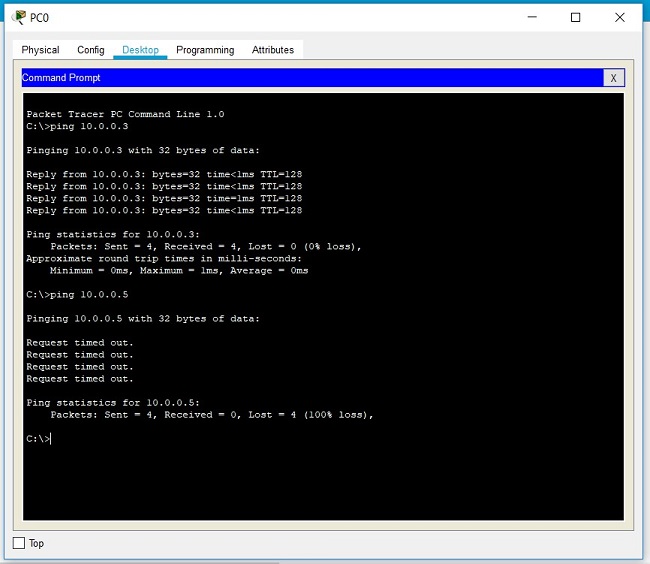Click the 'Packet Tracer PC Command Line 1.0' header

125,114
